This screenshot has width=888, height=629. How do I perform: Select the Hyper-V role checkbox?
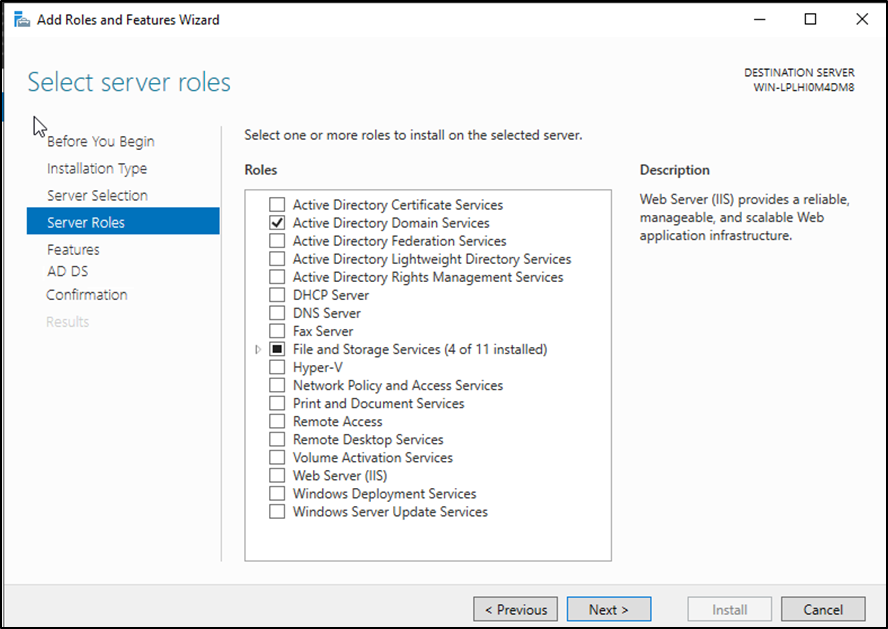pyautogui.click(x=277, y=367)
